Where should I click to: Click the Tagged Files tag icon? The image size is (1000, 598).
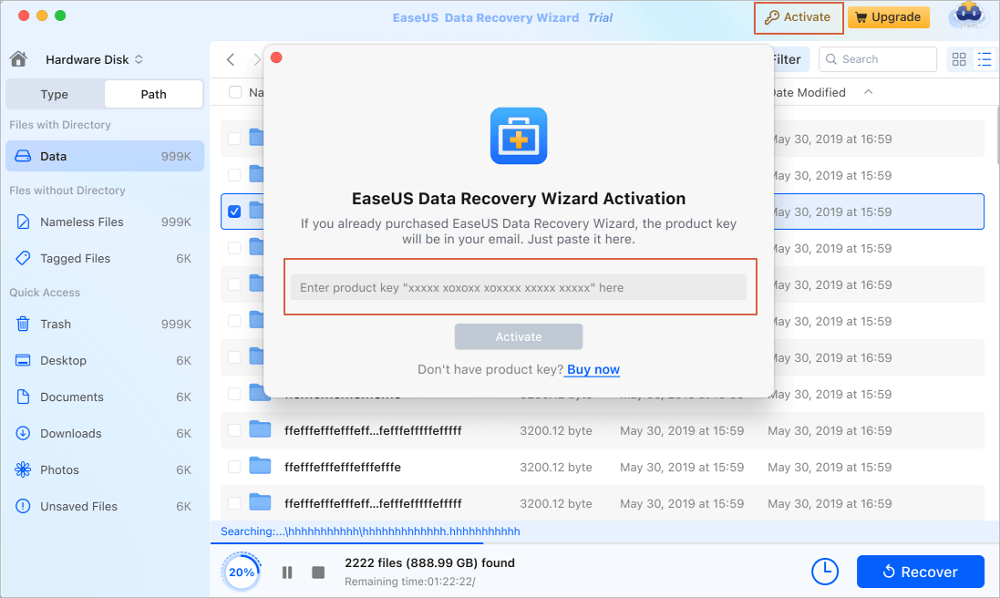point(23,258)
